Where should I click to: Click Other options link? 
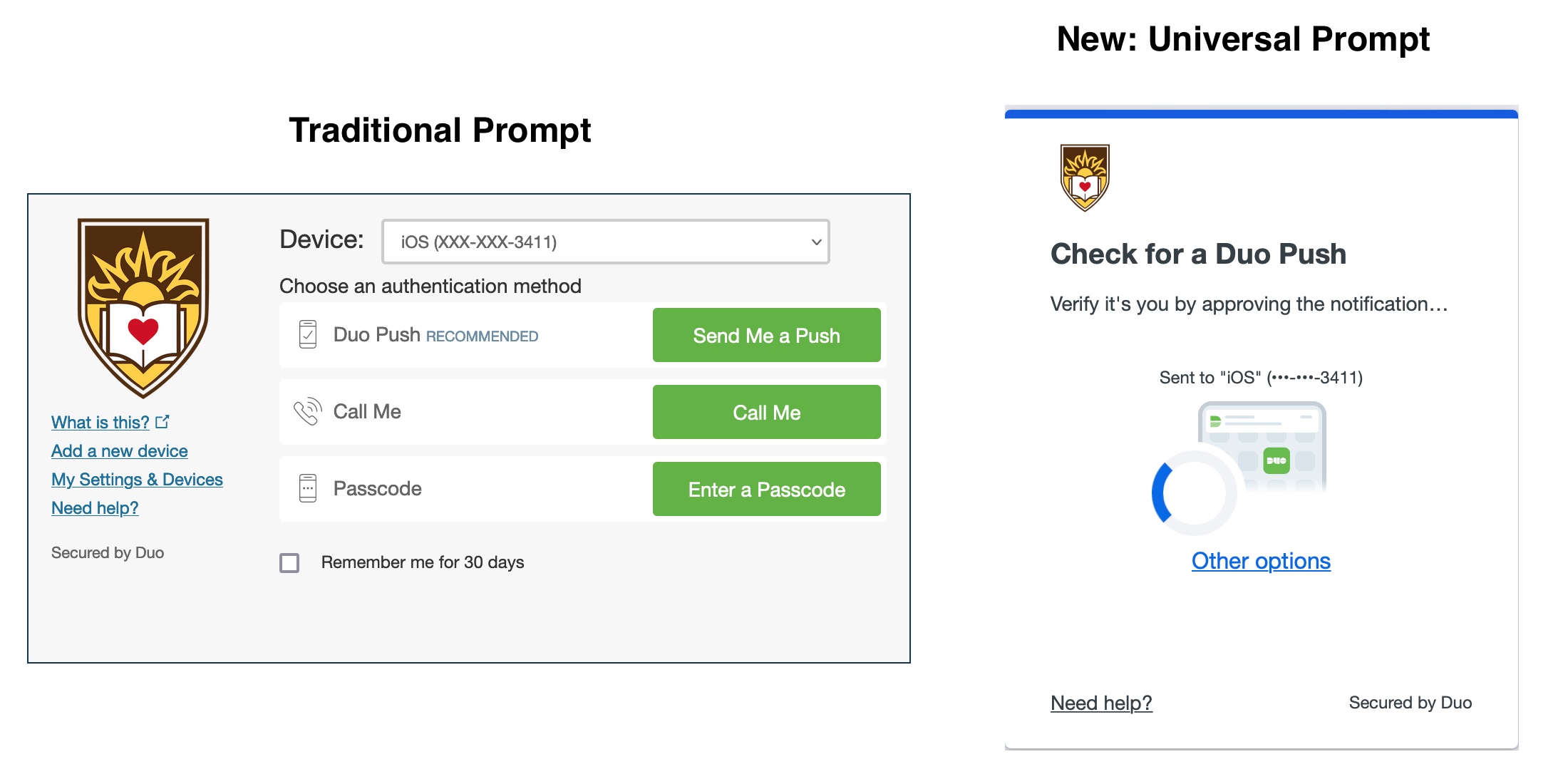1261,561
